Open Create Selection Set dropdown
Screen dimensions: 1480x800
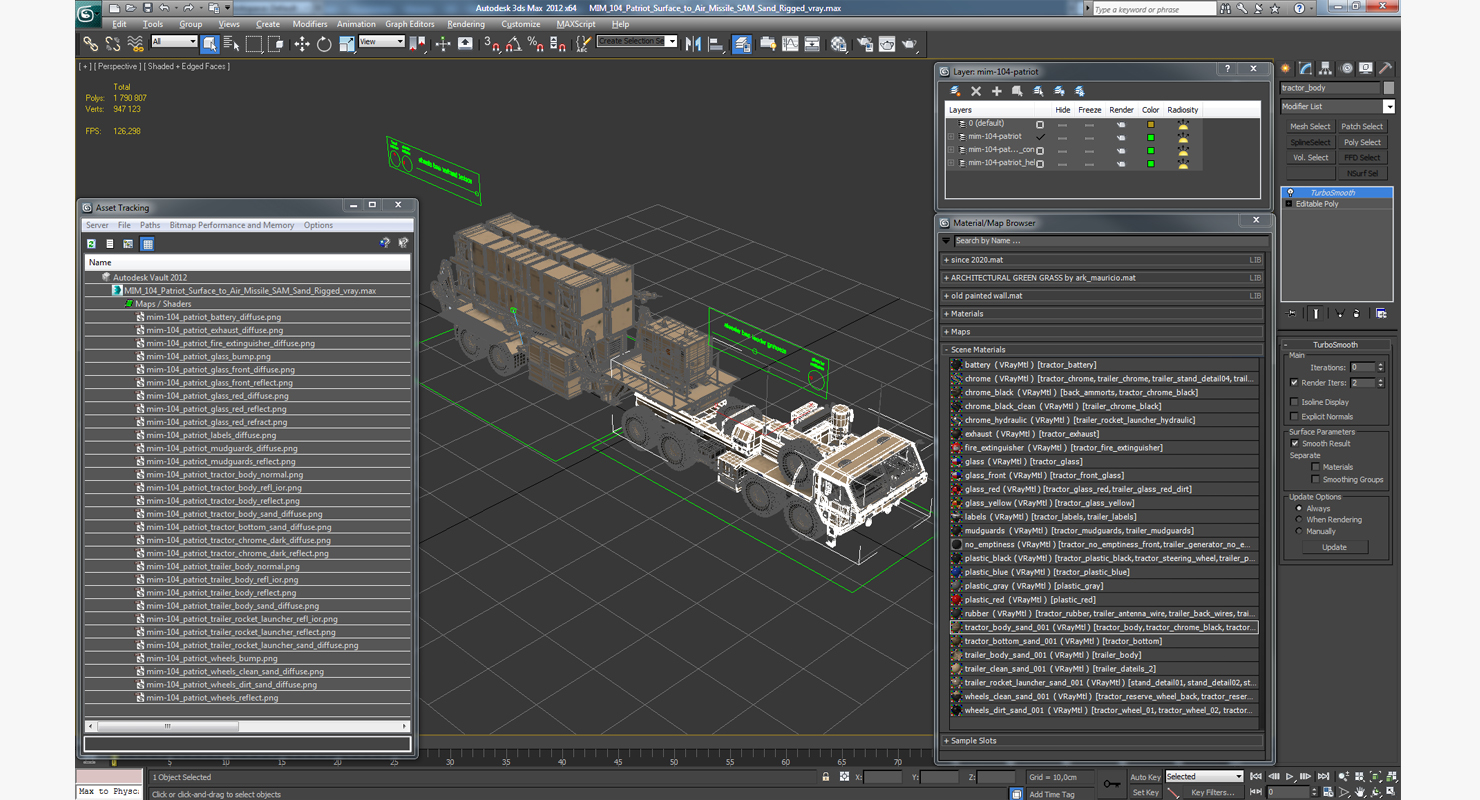point(637,42)
